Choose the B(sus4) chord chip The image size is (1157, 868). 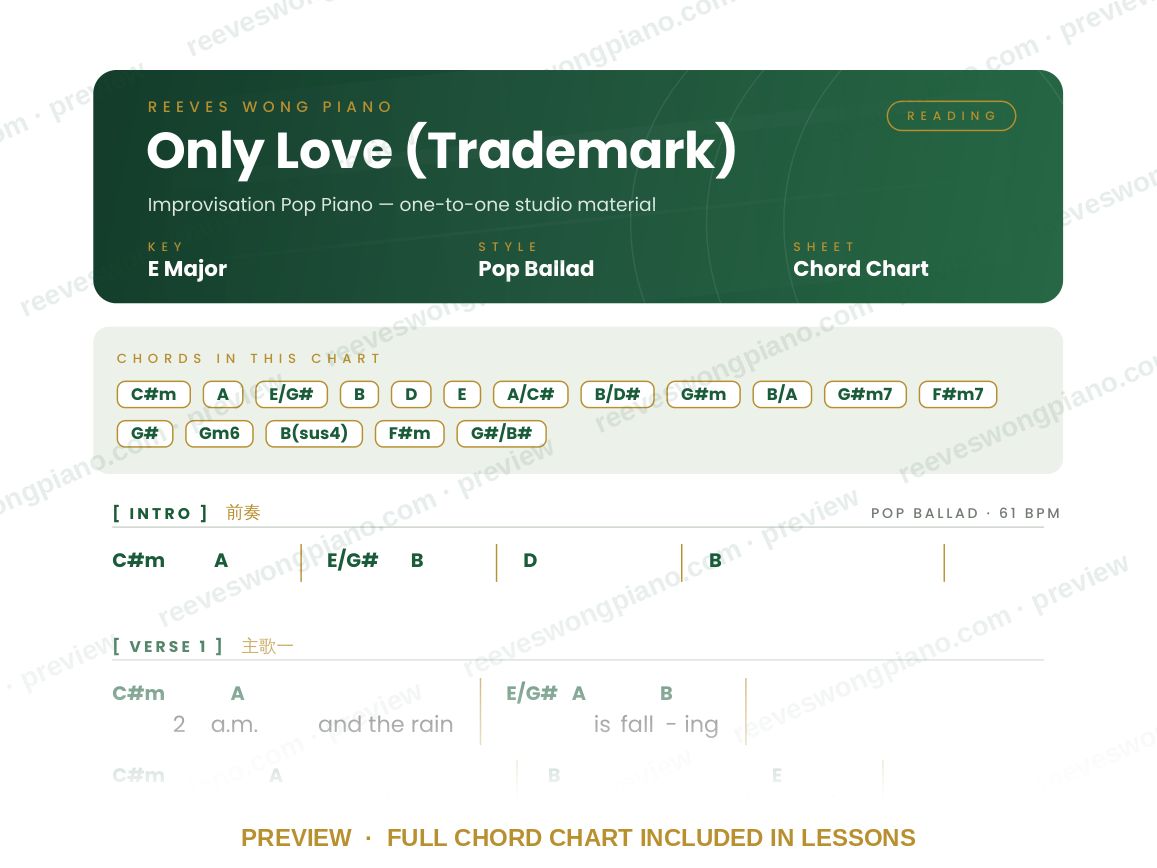[x=314, y=433]
